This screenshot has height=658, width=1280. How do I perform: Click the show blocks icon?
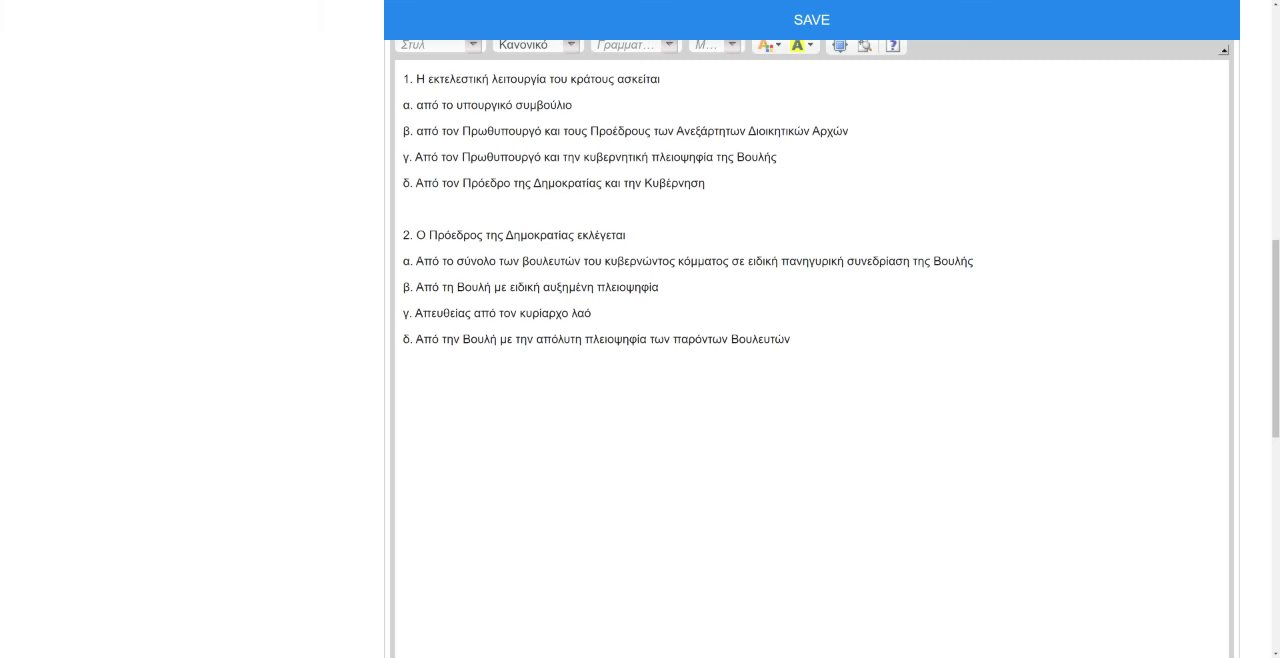pos(865,45)
